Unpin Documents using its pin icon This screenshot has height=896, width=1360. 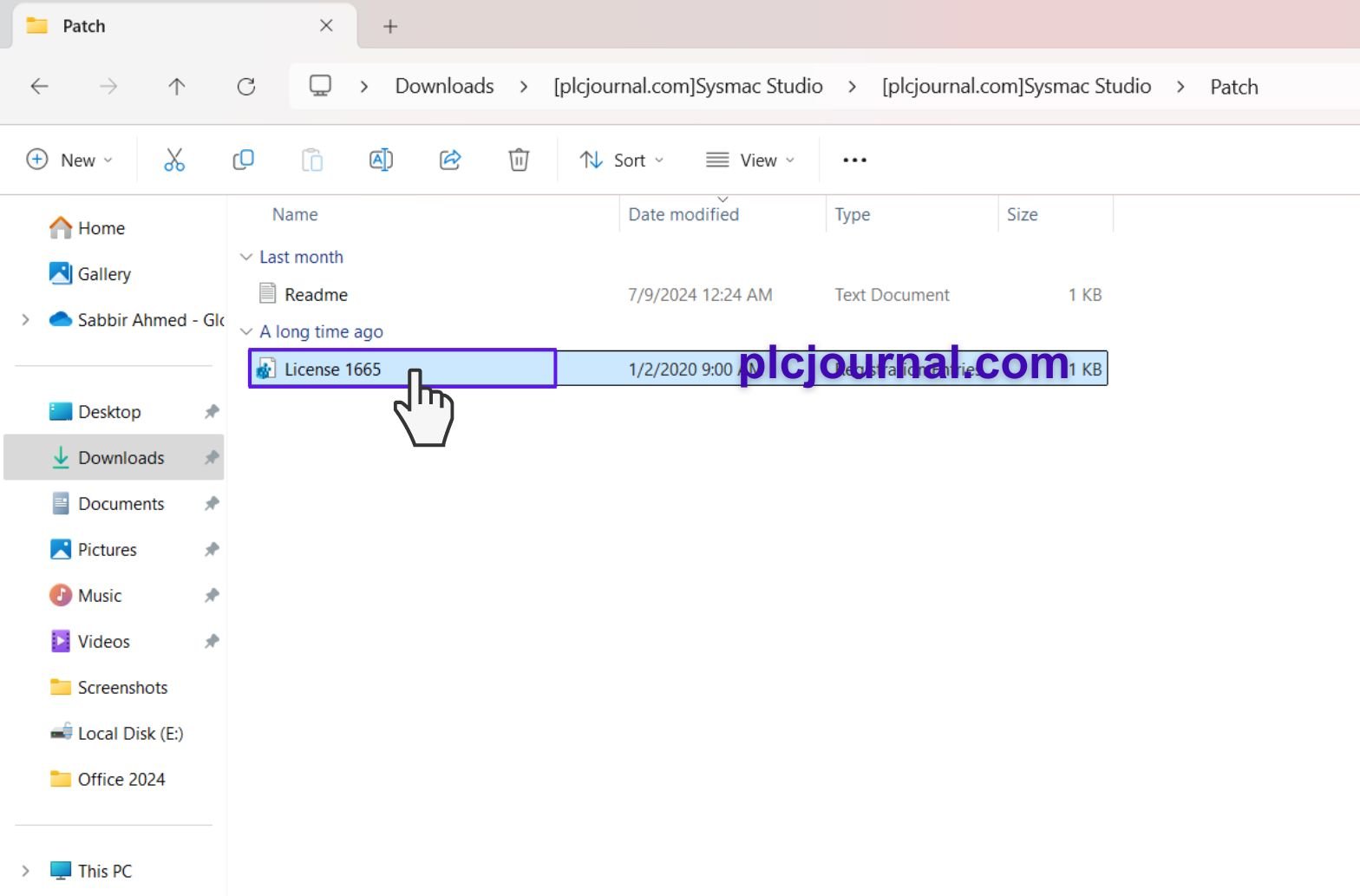pos(212,503)
